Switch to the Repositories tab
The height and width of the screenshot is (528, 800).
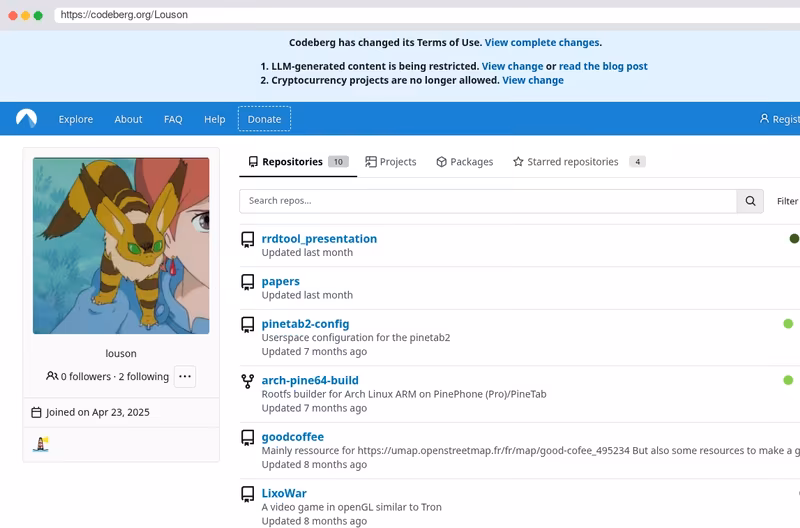coord(298,162)
